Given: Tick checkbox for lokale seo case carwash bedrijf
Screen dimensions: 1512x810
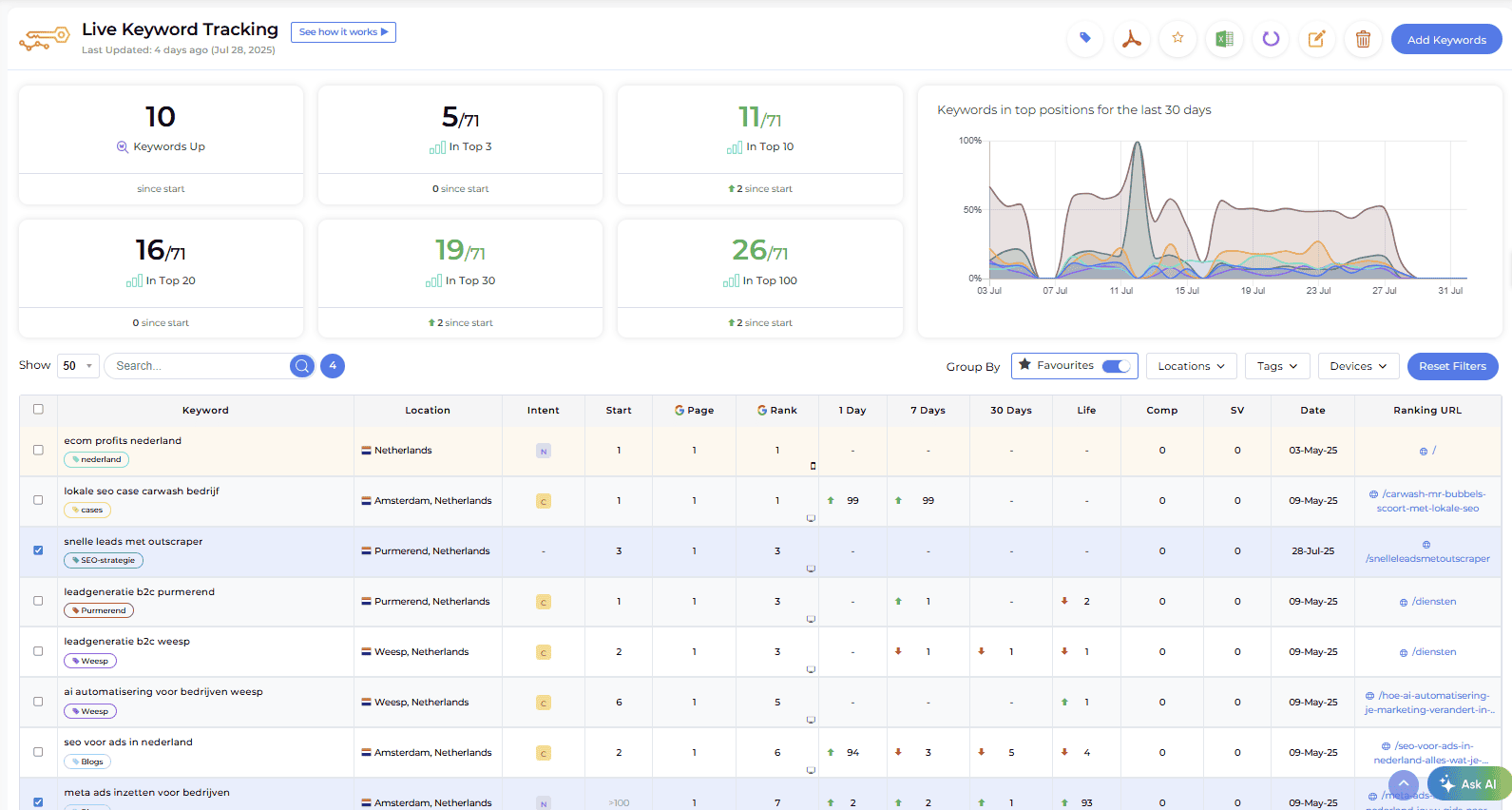Looking at the screenshot, I should [38, 500].
